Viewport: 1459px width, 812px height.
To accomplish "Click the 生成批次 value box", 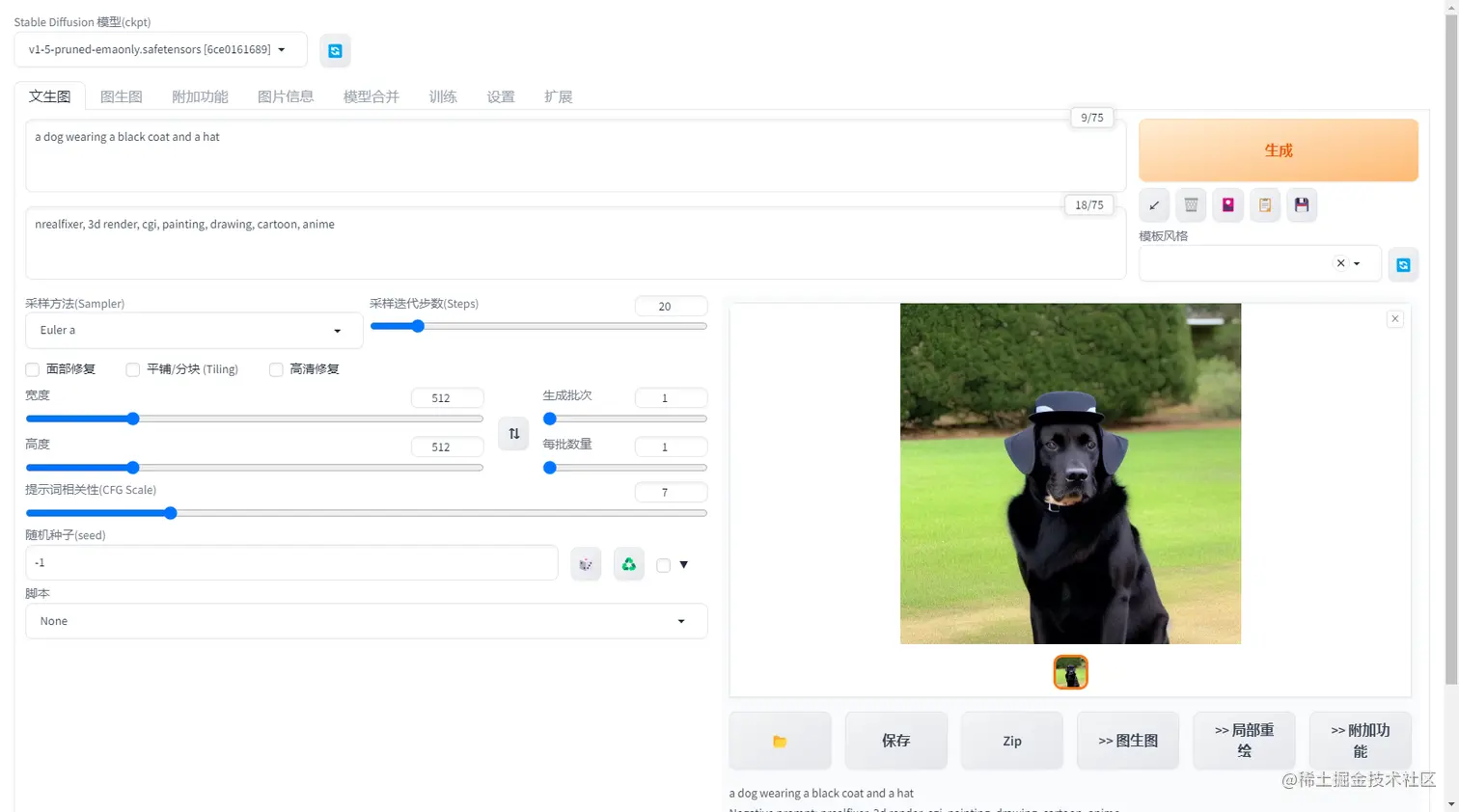I will [671, 398].
